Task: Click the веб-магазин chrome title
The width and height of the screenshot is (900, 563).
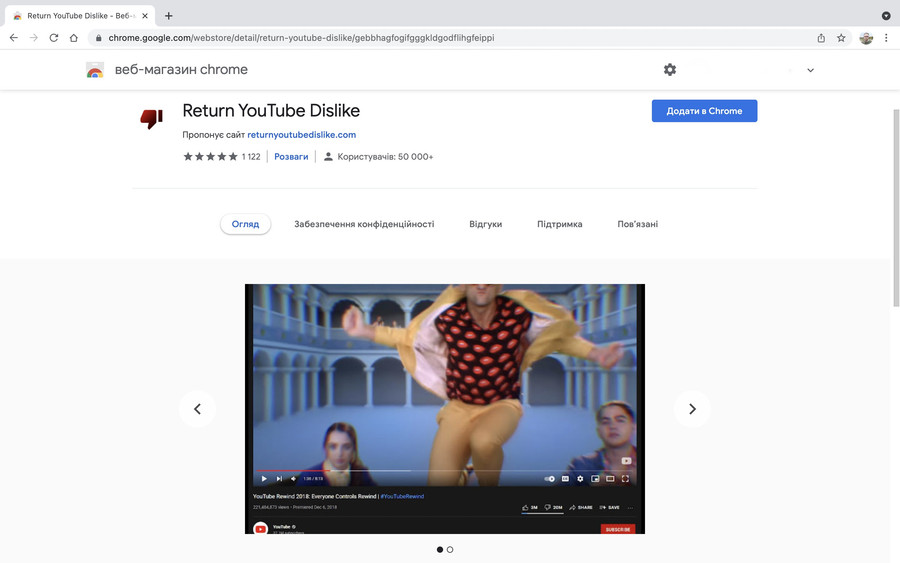Action: (x=181, y=69)
